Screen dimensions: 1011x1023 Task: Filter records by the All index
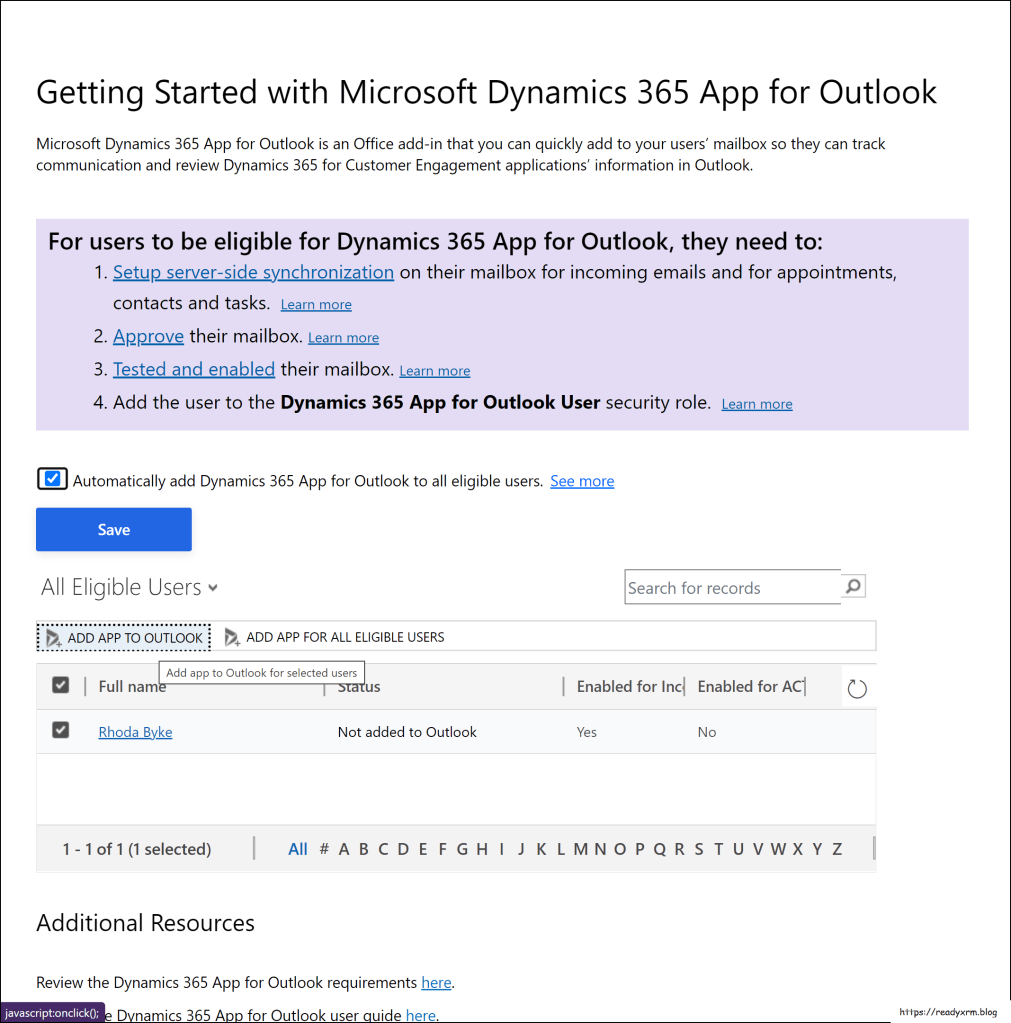[x=298, y=849]
